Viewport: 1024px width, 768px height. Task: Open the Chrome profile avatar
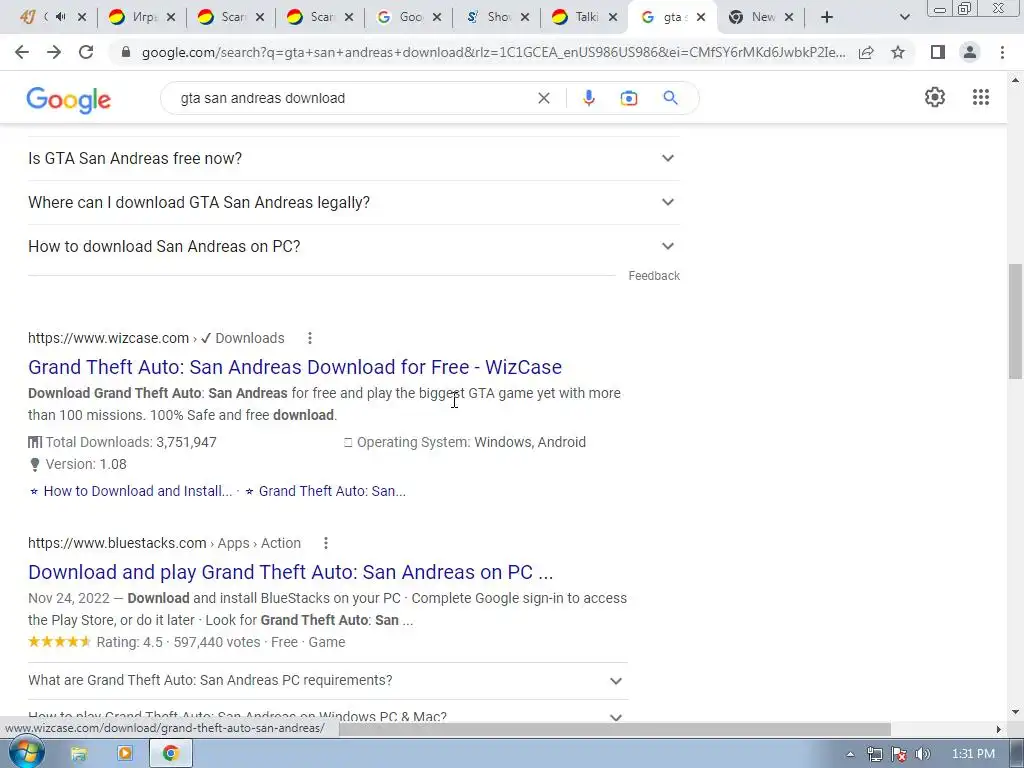coord(970,52)
